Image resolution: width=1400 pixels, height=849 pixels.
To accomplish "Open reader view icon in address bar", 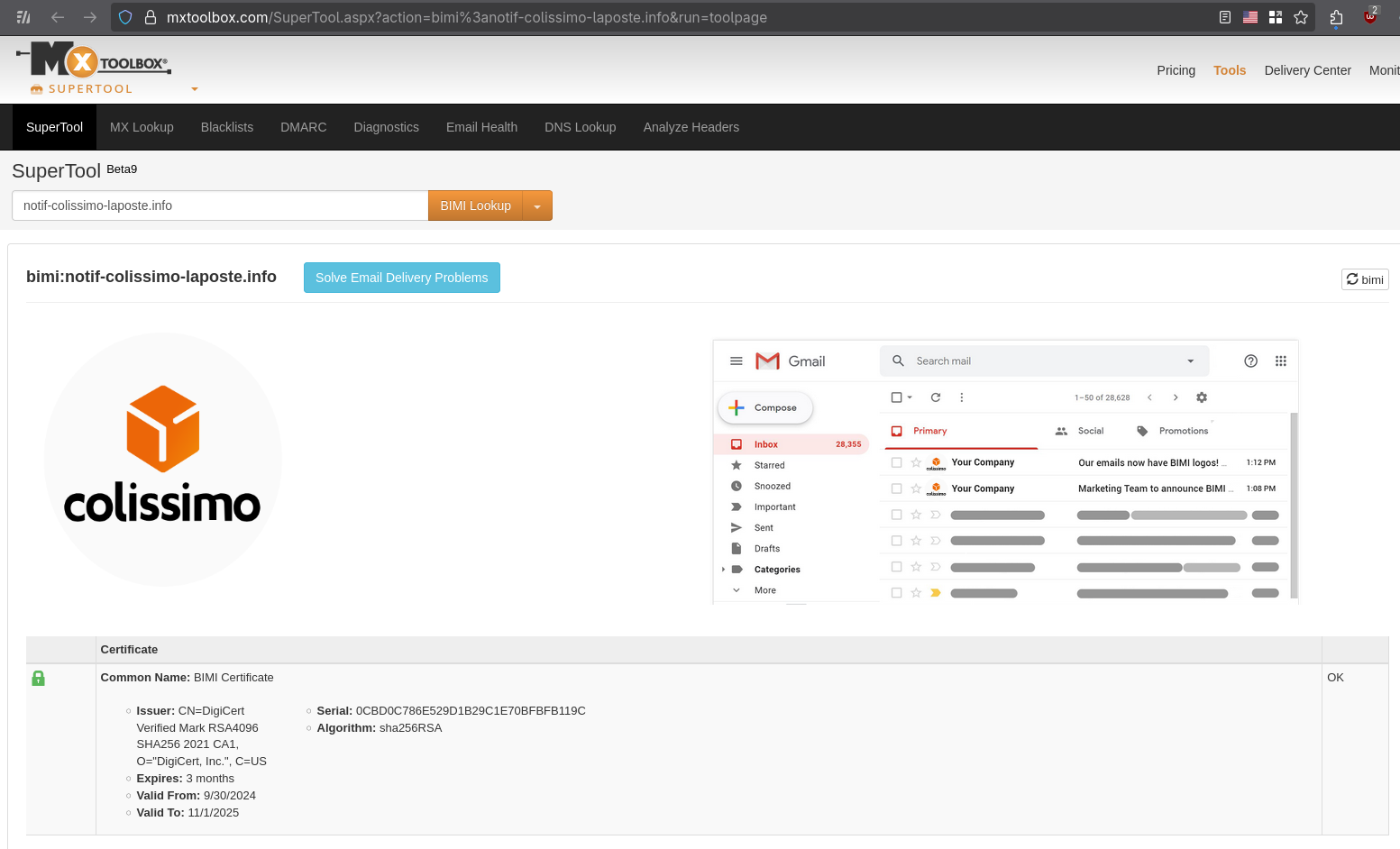I will (1225, 17).
